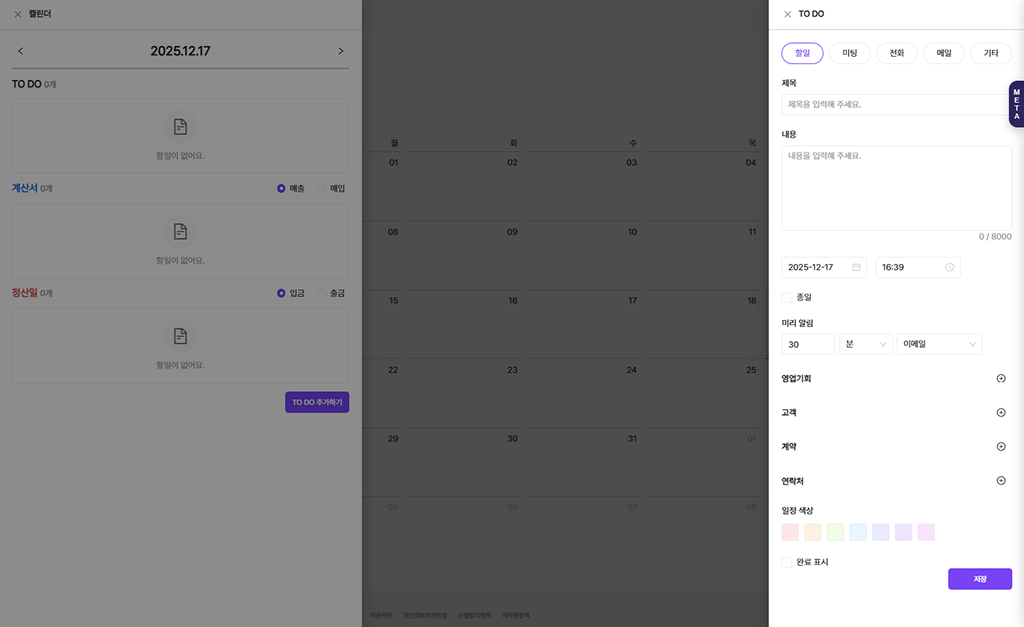Enable the 종일 all-day checkbox
The image size is (1024, 627).
click(787, 297)
